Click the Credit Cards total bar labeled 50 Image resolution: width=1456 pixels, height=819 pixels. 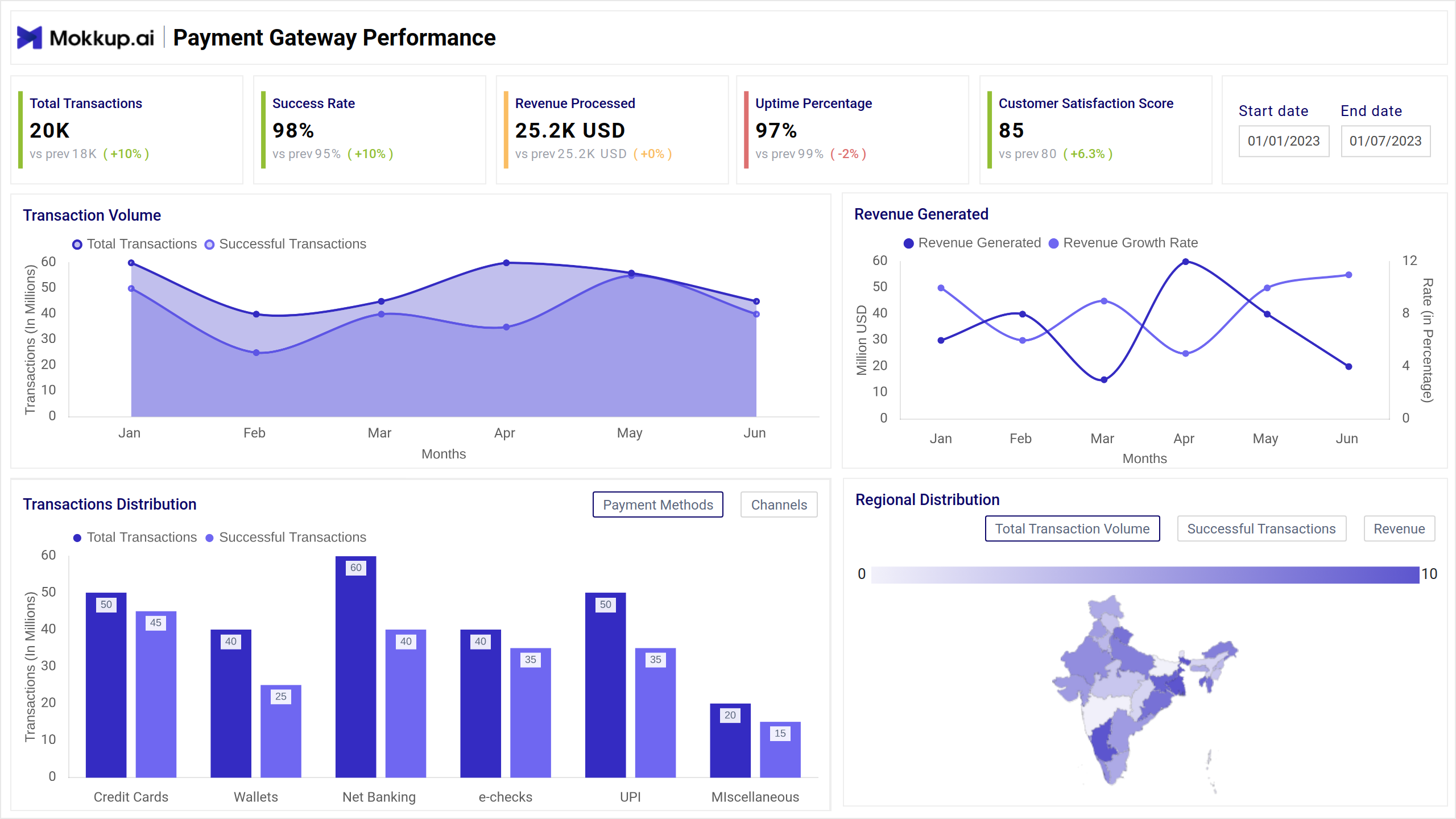[x=106, y=685]
